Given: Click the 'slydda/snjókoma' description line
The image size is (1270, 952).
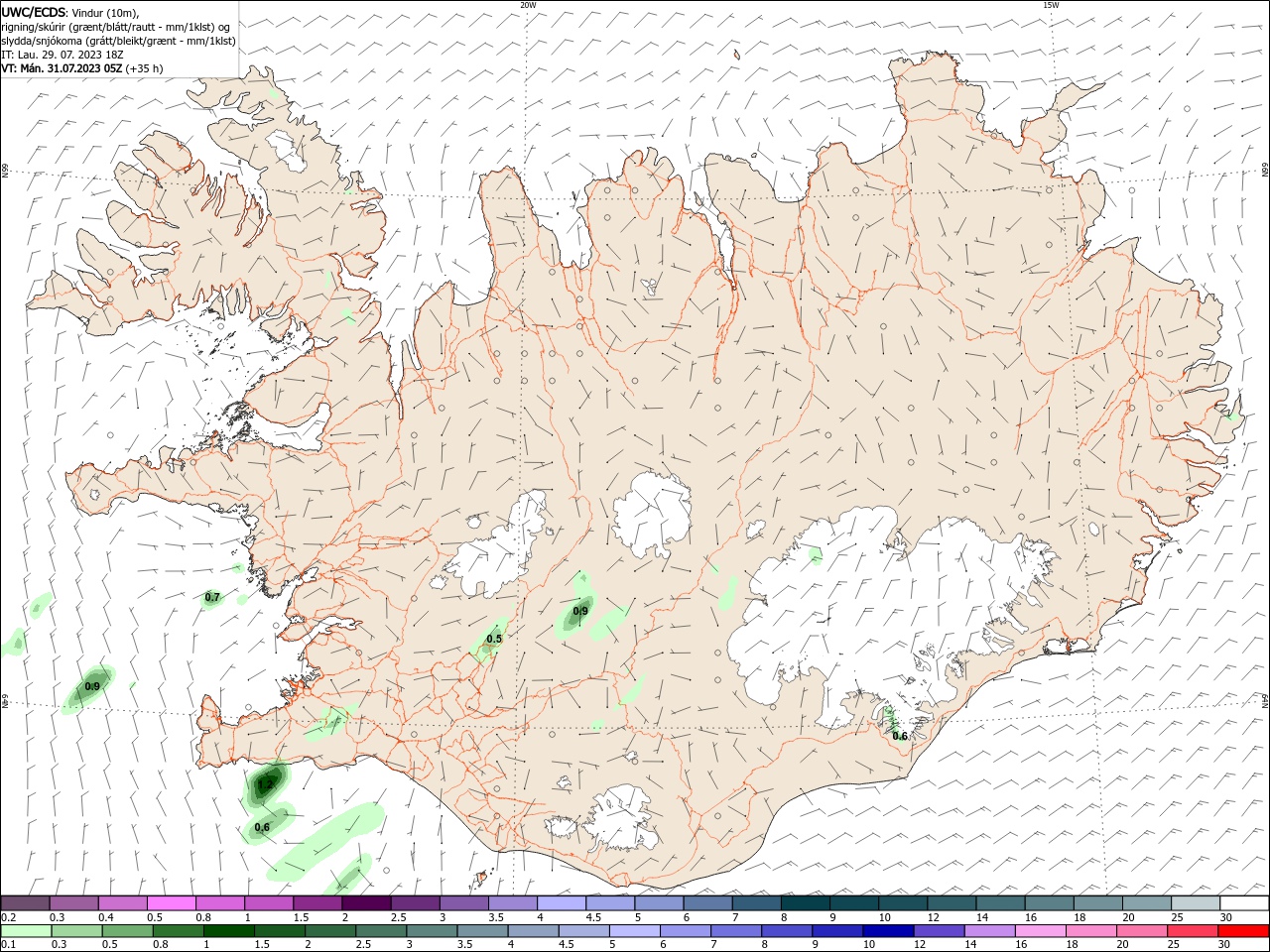Looking at the screenshot, I should coord(118,41).
